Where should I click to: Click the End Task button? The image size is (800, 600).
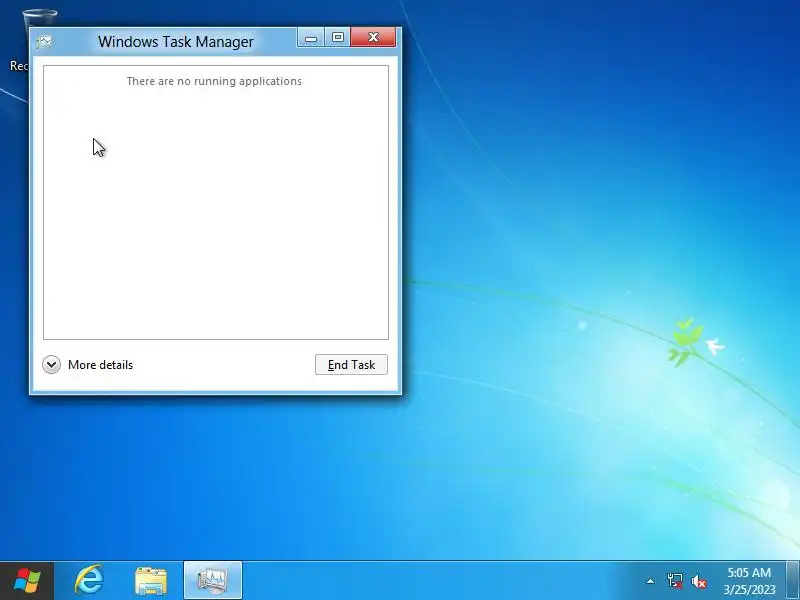[x=351, y=365]
